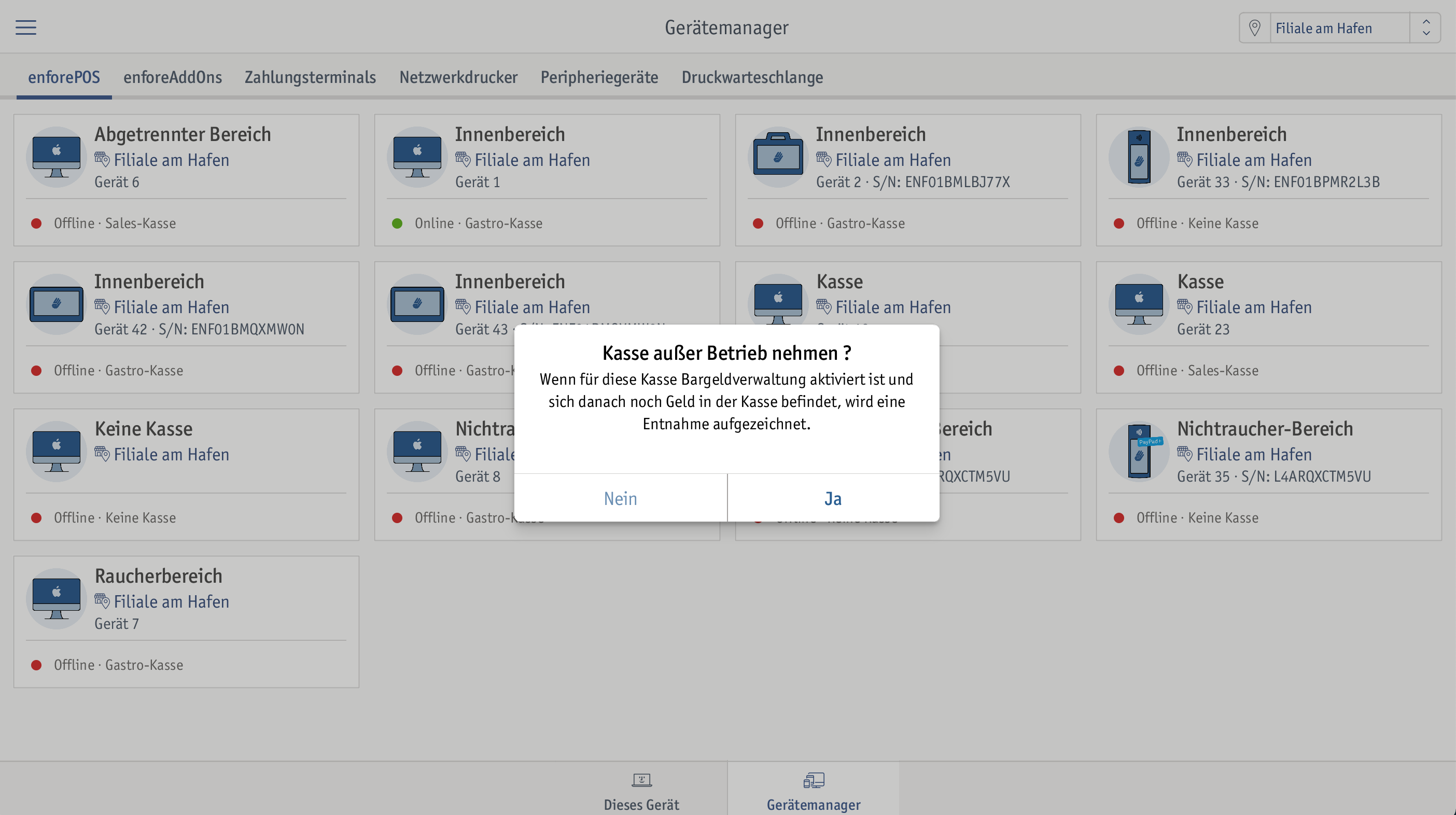Open the Zahlungsterminals tab
Viewport: 1456px width, 815px height.
pos(310,77)
